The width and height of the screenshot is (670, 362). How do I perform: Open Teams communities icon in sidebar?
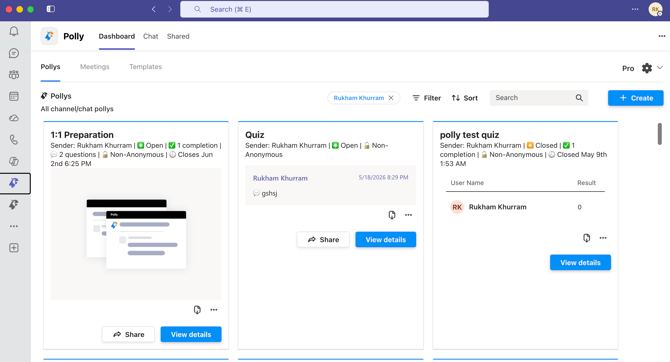14,75
